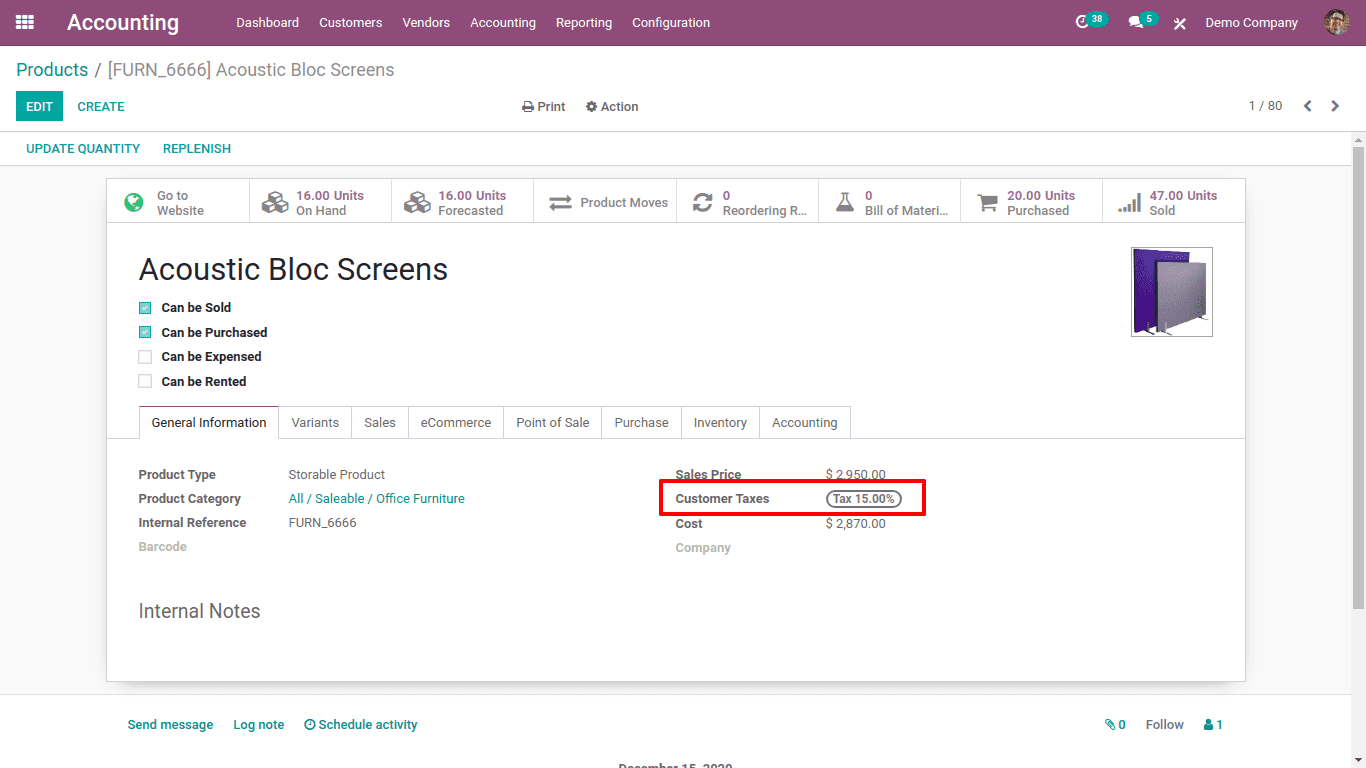Toggle the Can be Expensed checkbox
This screenshot has width=1366, height=768.
click(145, 357)
